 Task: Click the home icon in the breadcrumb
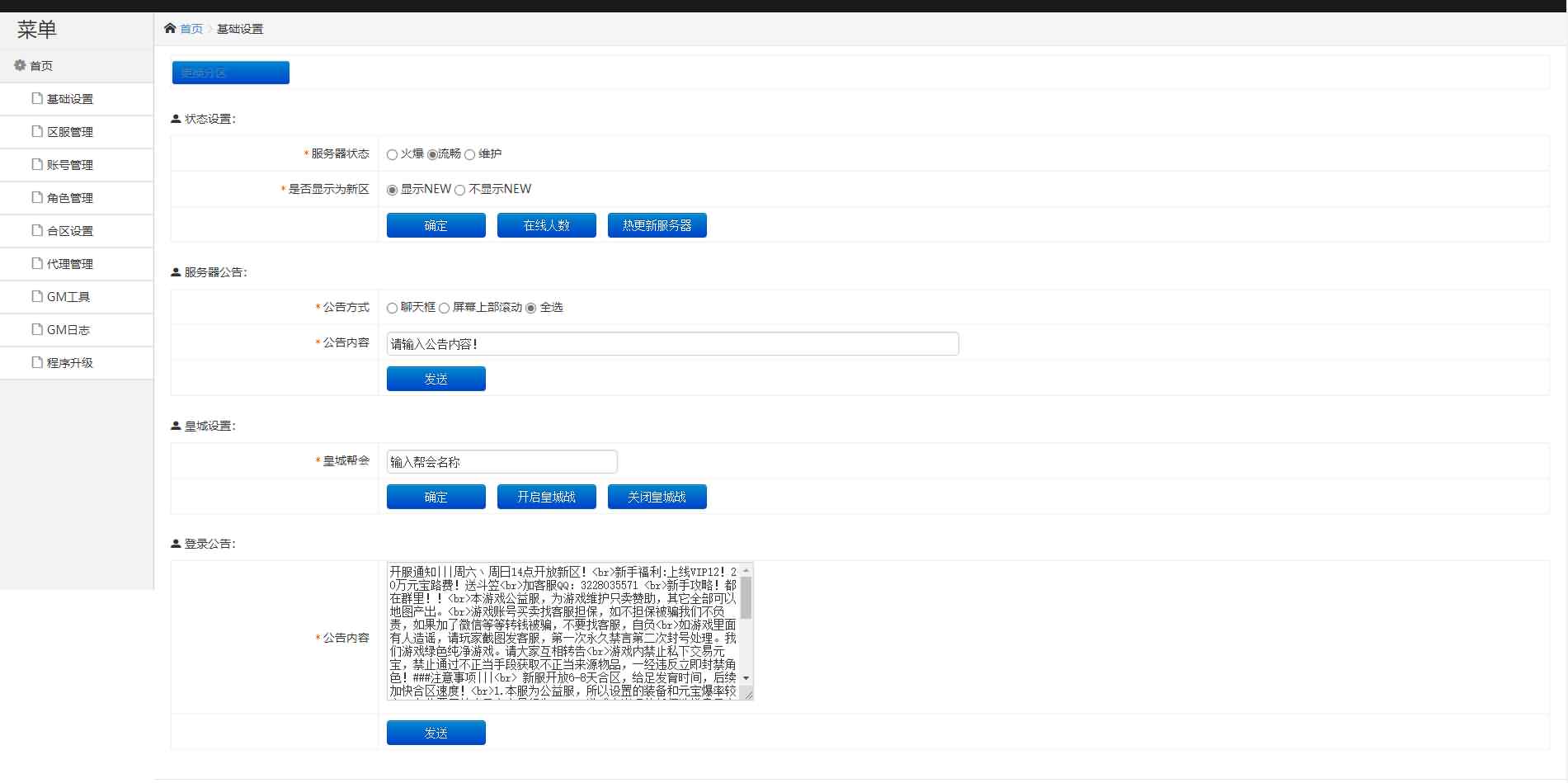[x=171, y=27]
